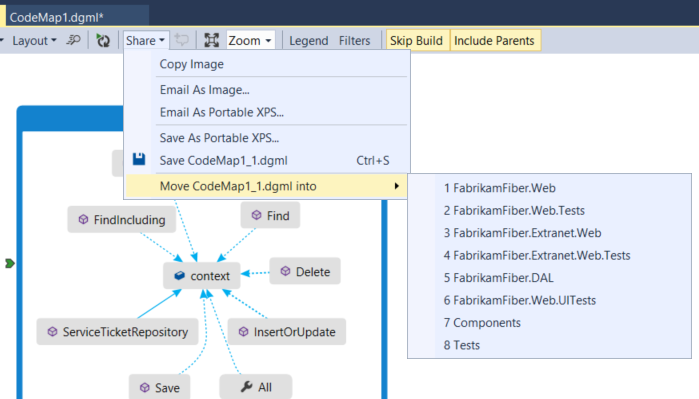This screenshot has height=399, width=699.
Task: Toggle the Include Parents option
Action: 494,41
